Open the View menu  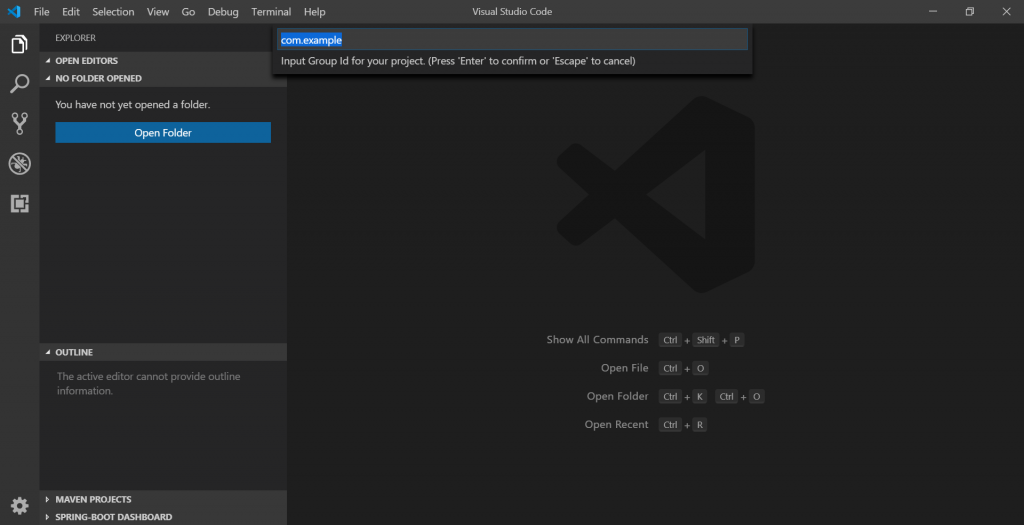pyautogui.click(x=157, y=12)
